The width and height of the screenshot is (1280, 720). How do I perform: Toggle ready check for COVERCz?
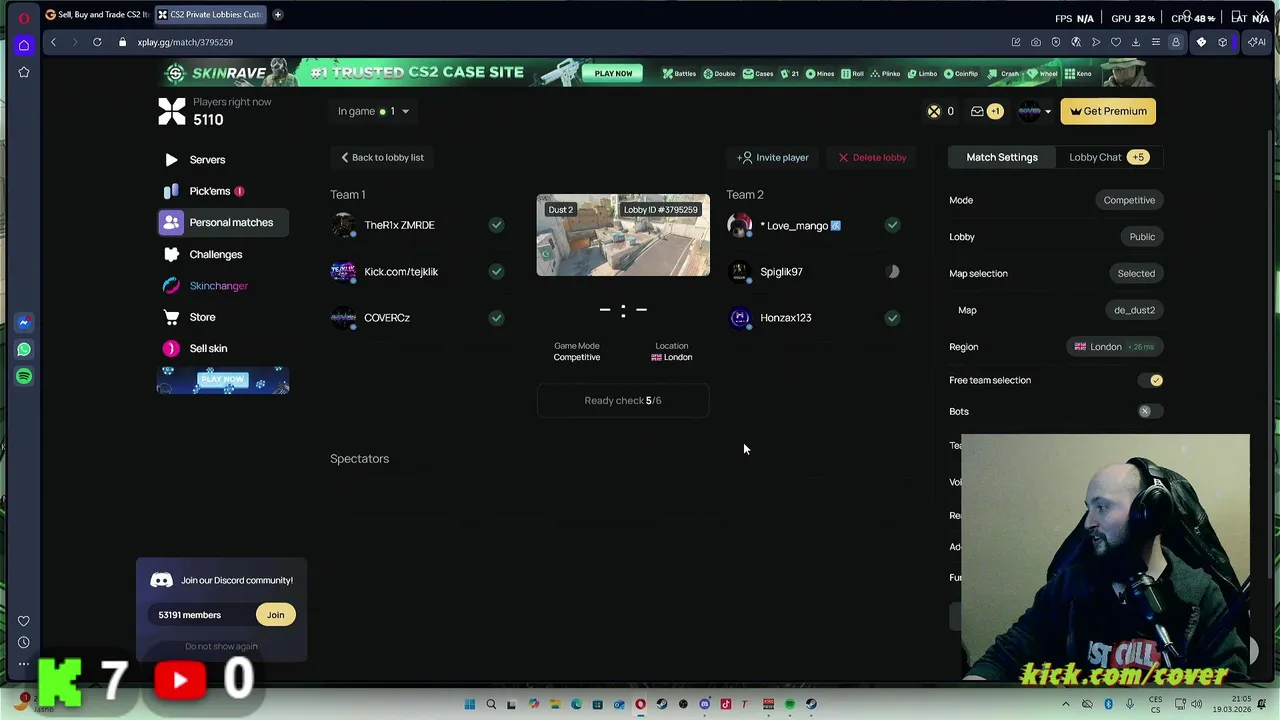pos(496,318)
